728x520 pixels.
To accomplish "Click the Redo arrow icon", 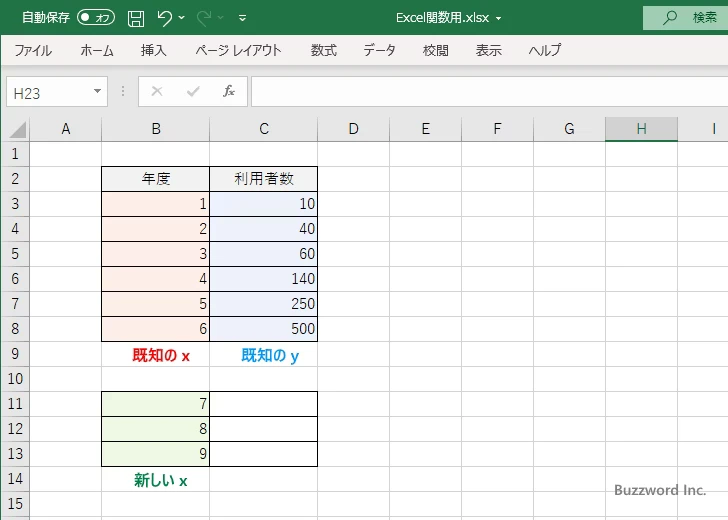I will [x=203, y=18].
